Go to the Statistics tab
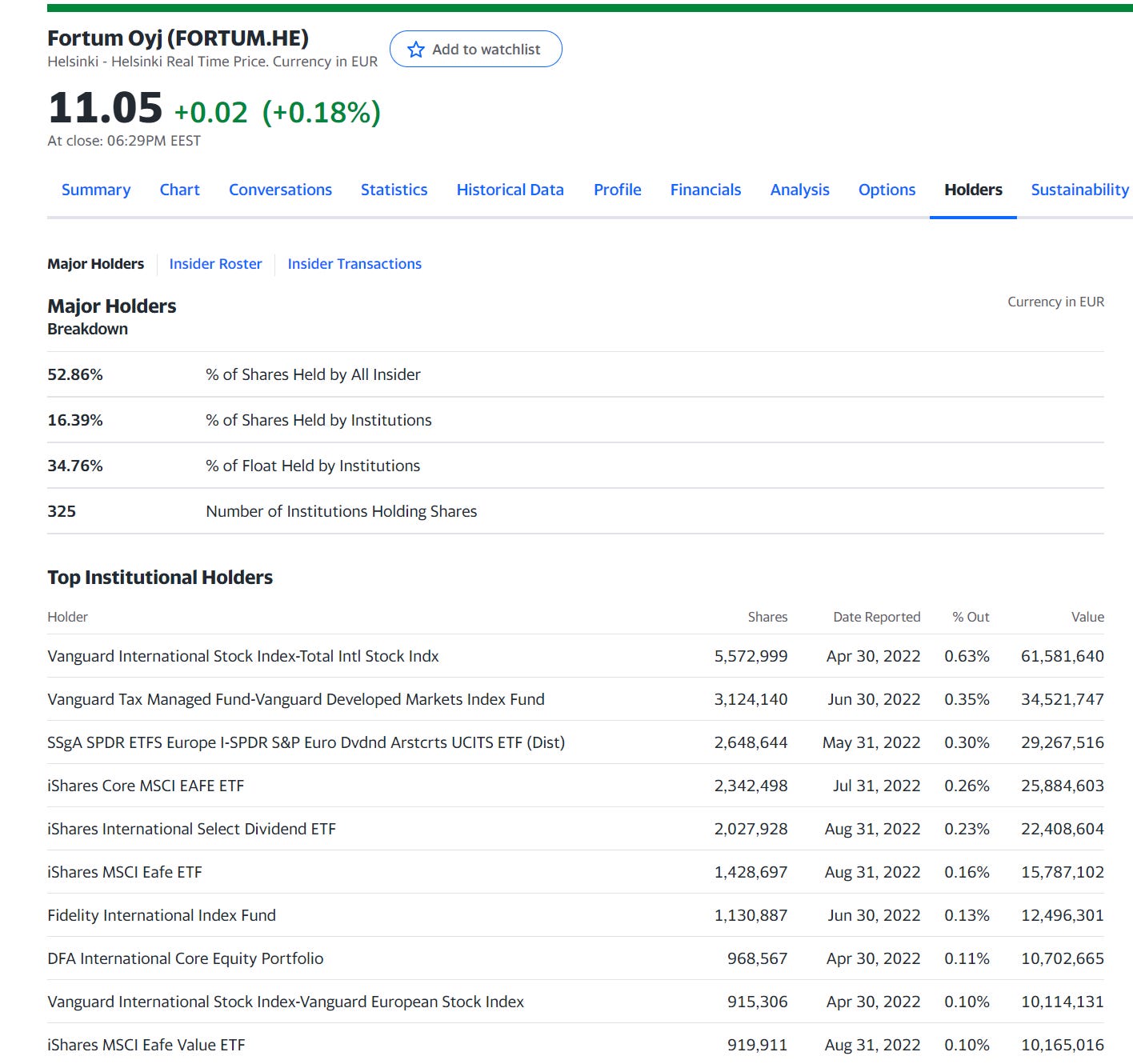The image size is (1133, 1064). (x=394, y=190)
